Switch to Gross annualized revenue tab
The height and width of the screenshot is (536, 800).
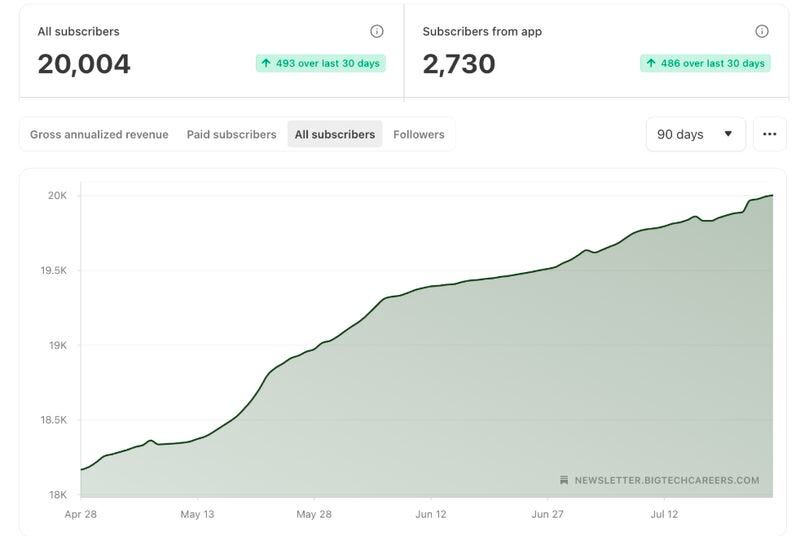point(99,134)
